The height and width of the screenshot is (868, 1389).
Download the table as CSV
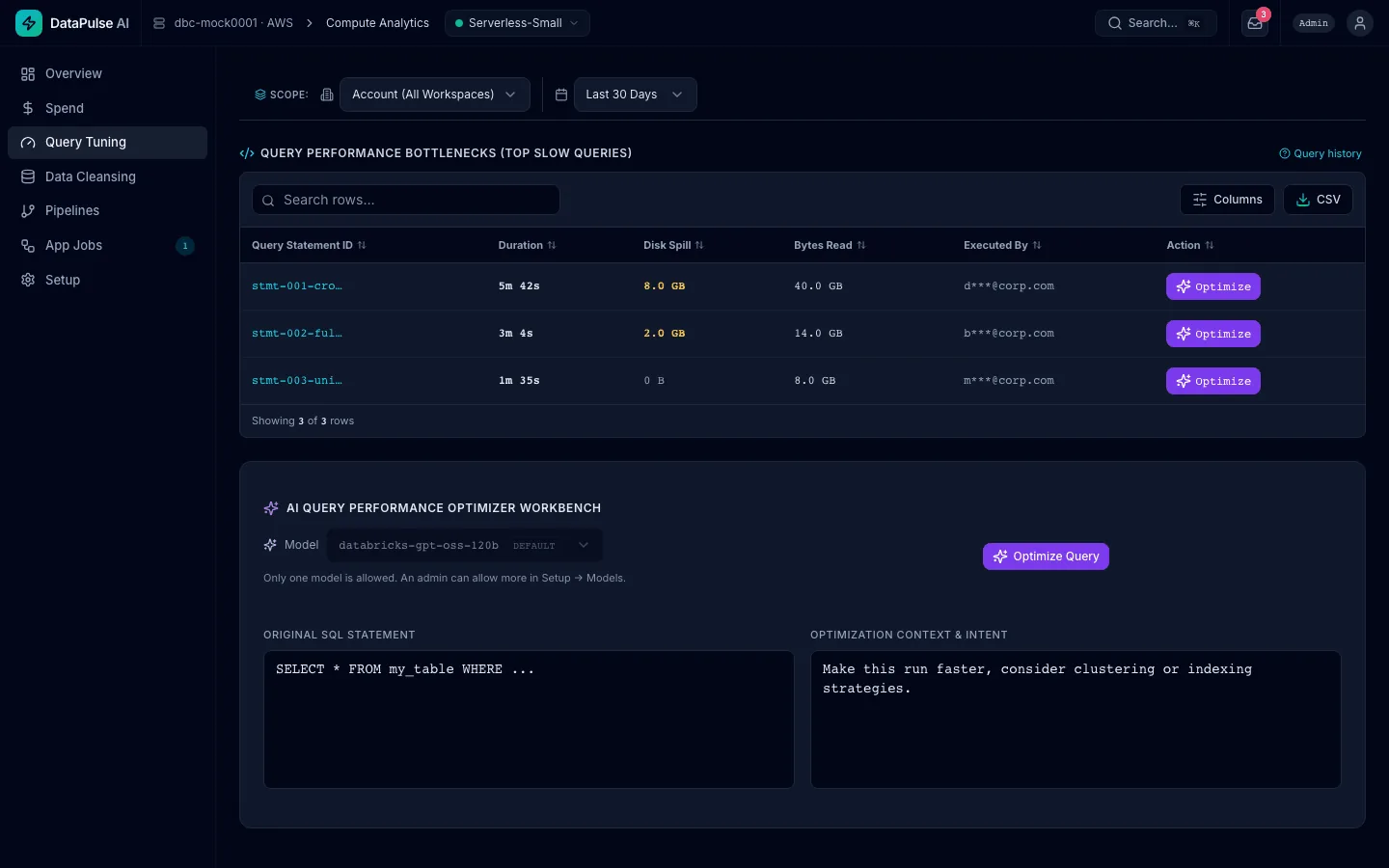click(1318, 200)
